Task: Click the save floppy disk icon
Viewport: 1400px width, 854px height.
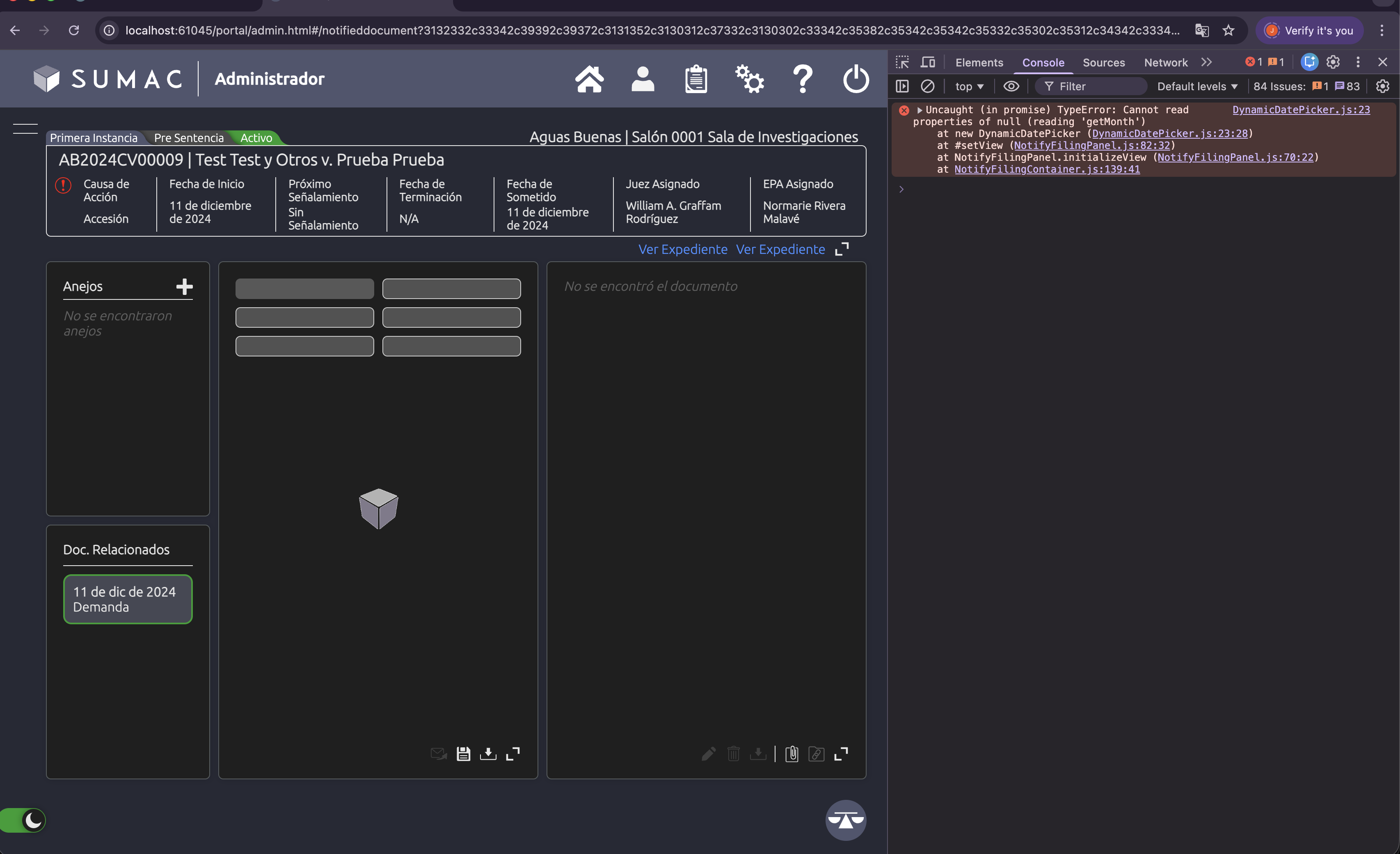Action: [x=463, y=754]
